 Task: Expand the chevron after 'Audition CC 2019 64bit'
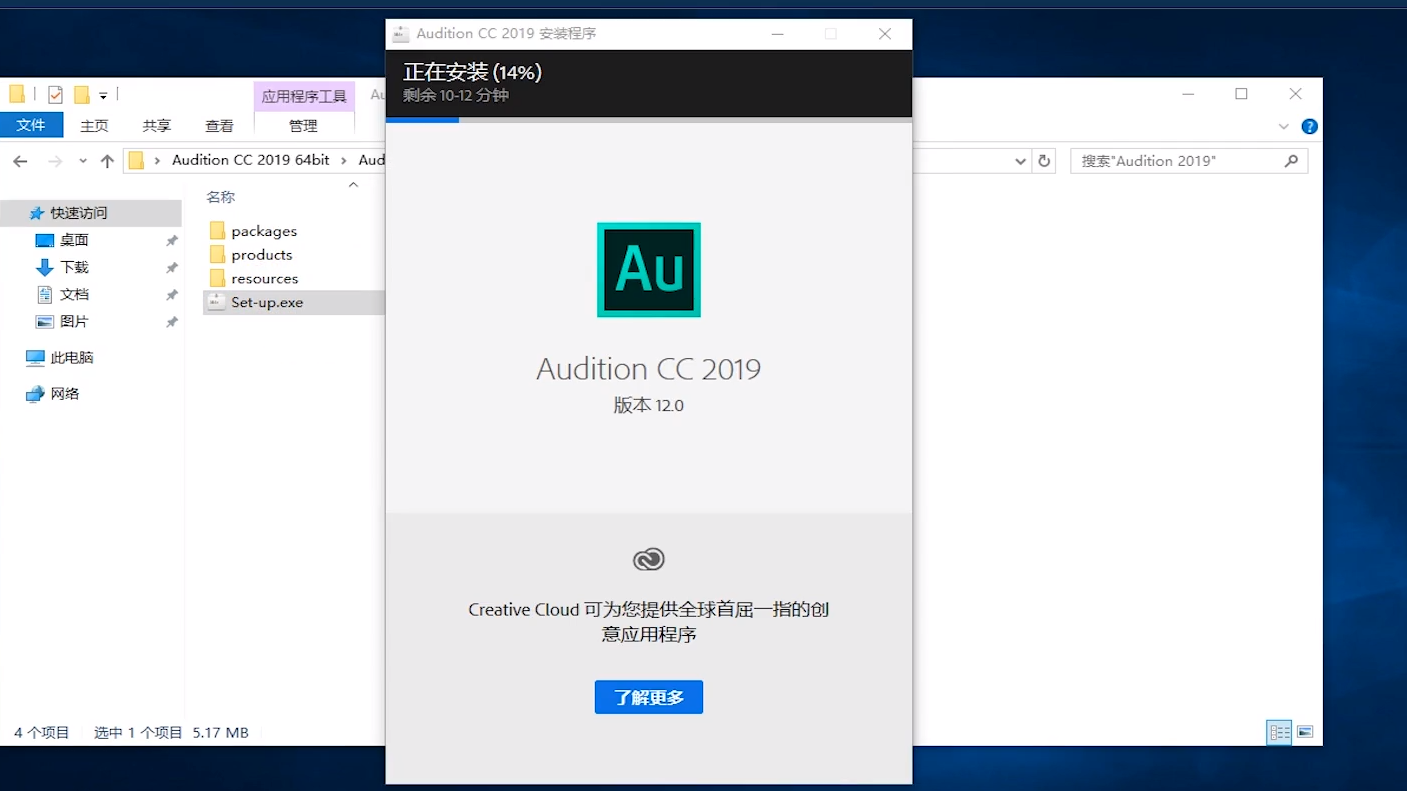click(x=344, y=160)
